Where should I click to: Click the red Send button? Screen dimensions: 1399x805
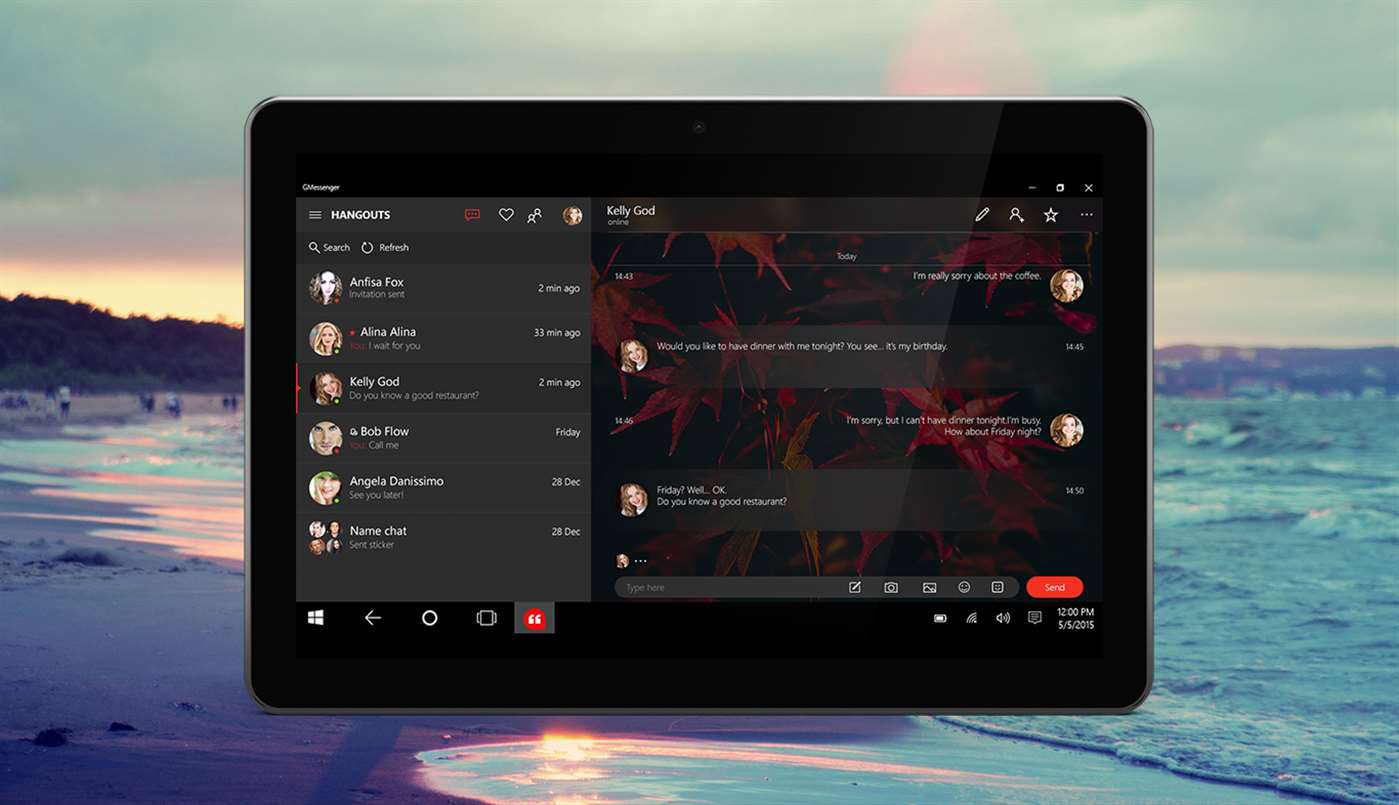coord(1054,588)
